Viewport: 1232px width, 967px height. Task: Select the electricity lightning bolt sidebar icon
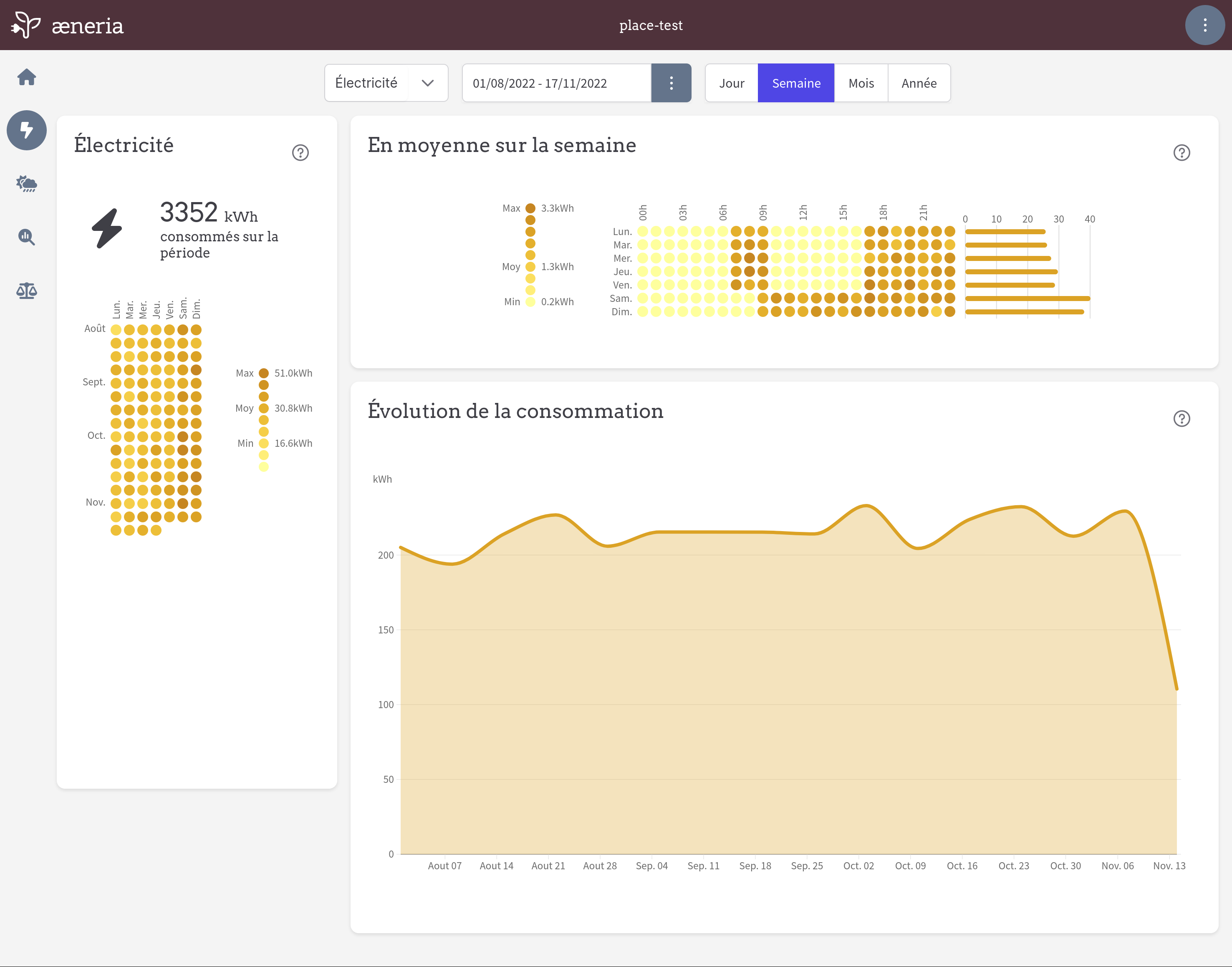click(x=27, y=130)
